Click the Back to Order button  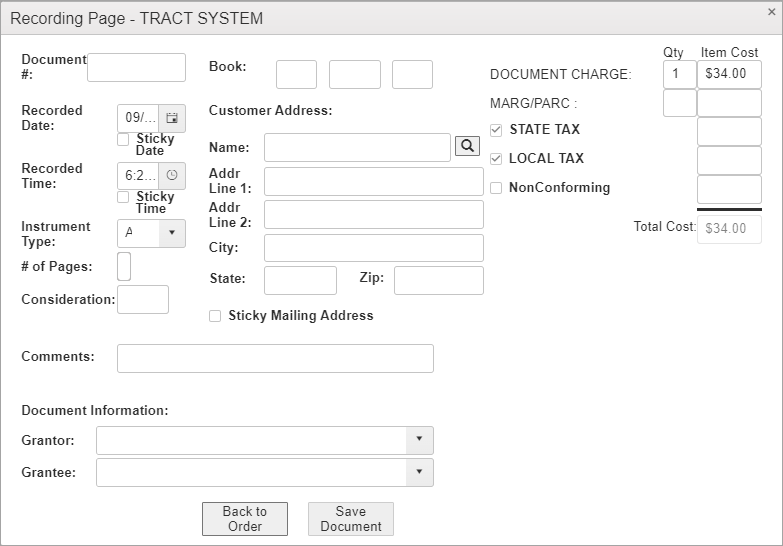point(244,519)
